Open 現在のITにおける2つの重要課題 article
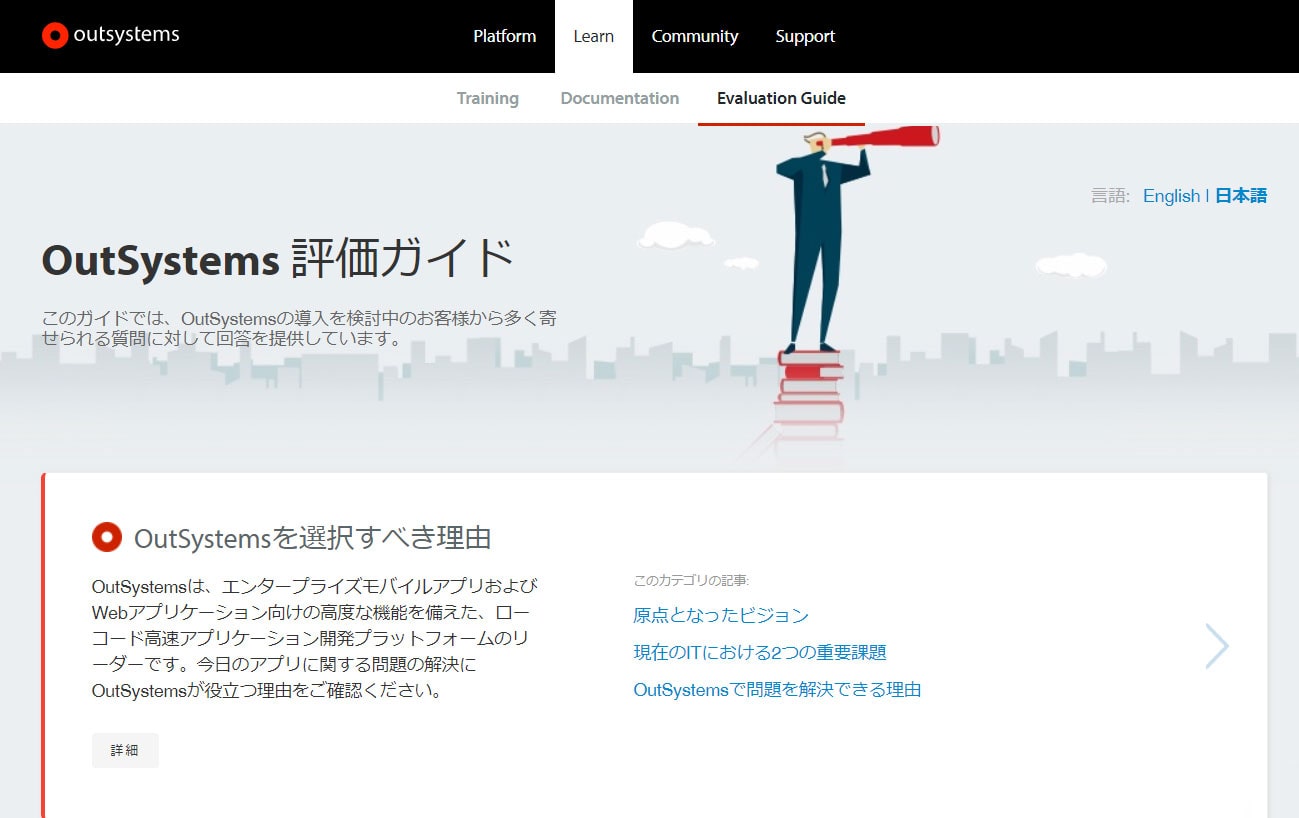 (760, 652)
